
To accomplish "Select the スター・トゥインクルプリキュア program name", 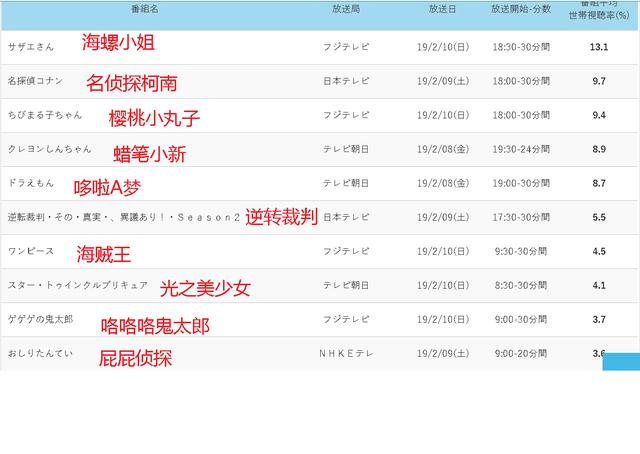I will point(78,285).
